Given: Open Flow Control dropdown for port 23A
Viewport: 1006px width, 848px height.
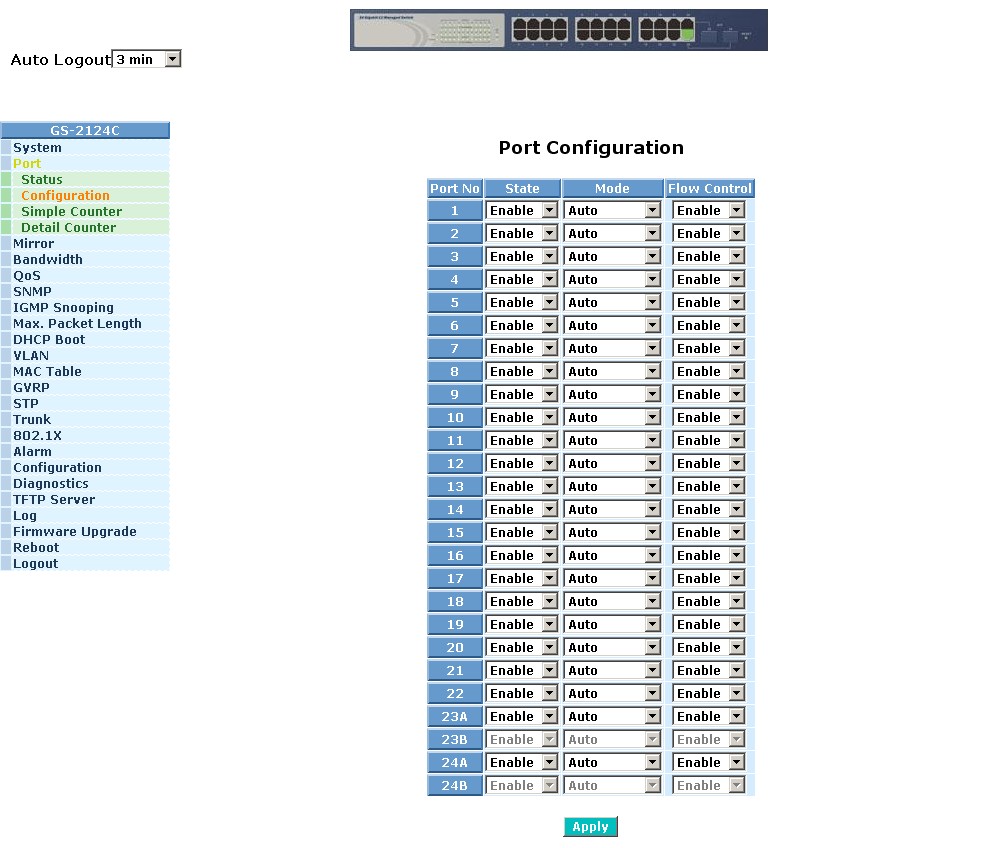Looking at the screenshot, I should [708, 717].
